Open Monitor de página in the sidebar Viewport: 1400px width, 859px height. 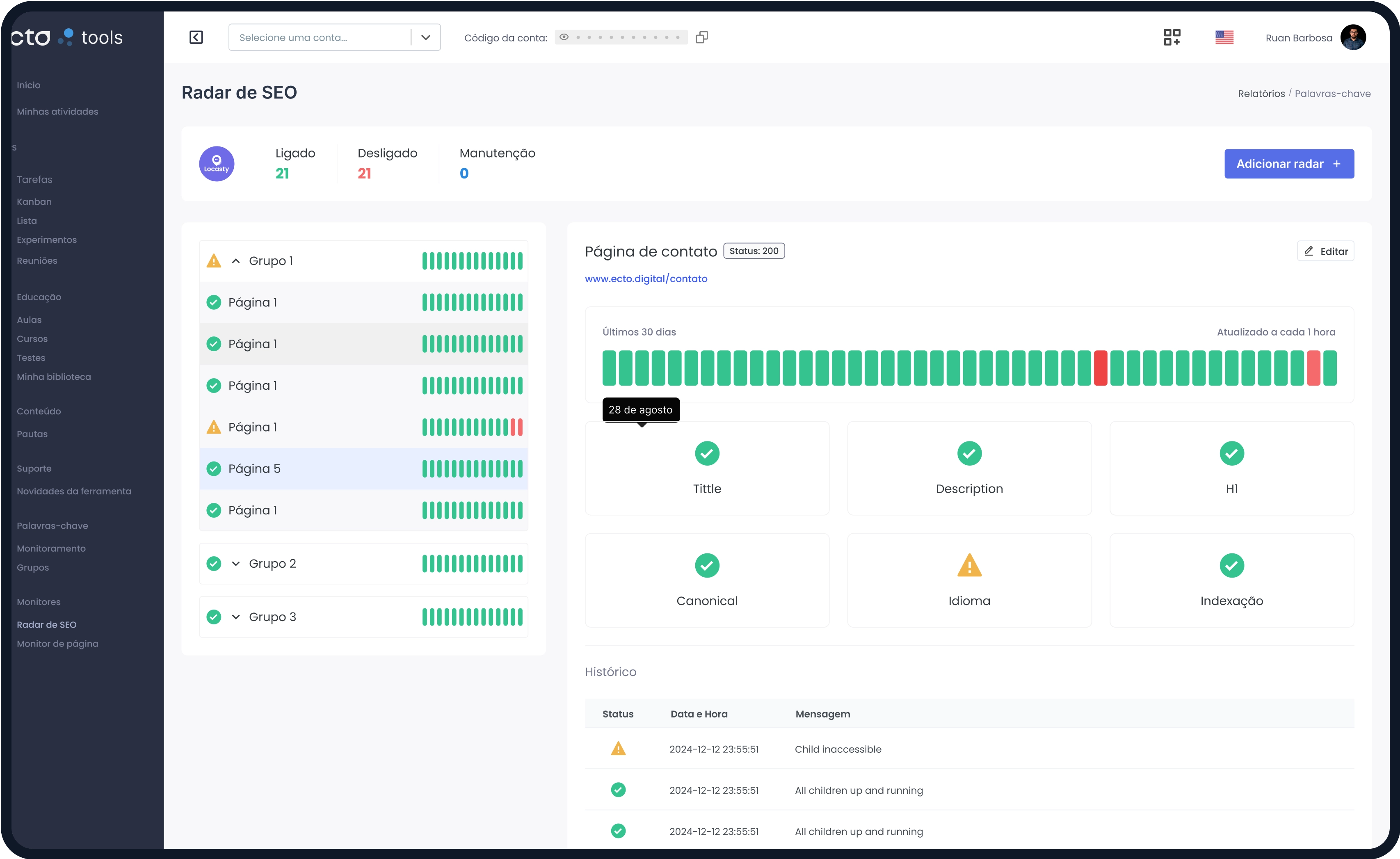(57, 644)
